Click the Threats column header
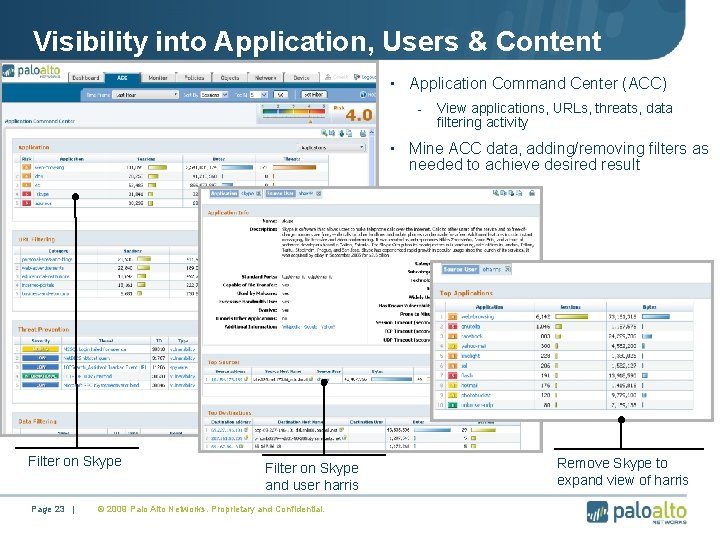Image resolution: width=720 pixels, height=540 pixels. [x=292, y=159]
